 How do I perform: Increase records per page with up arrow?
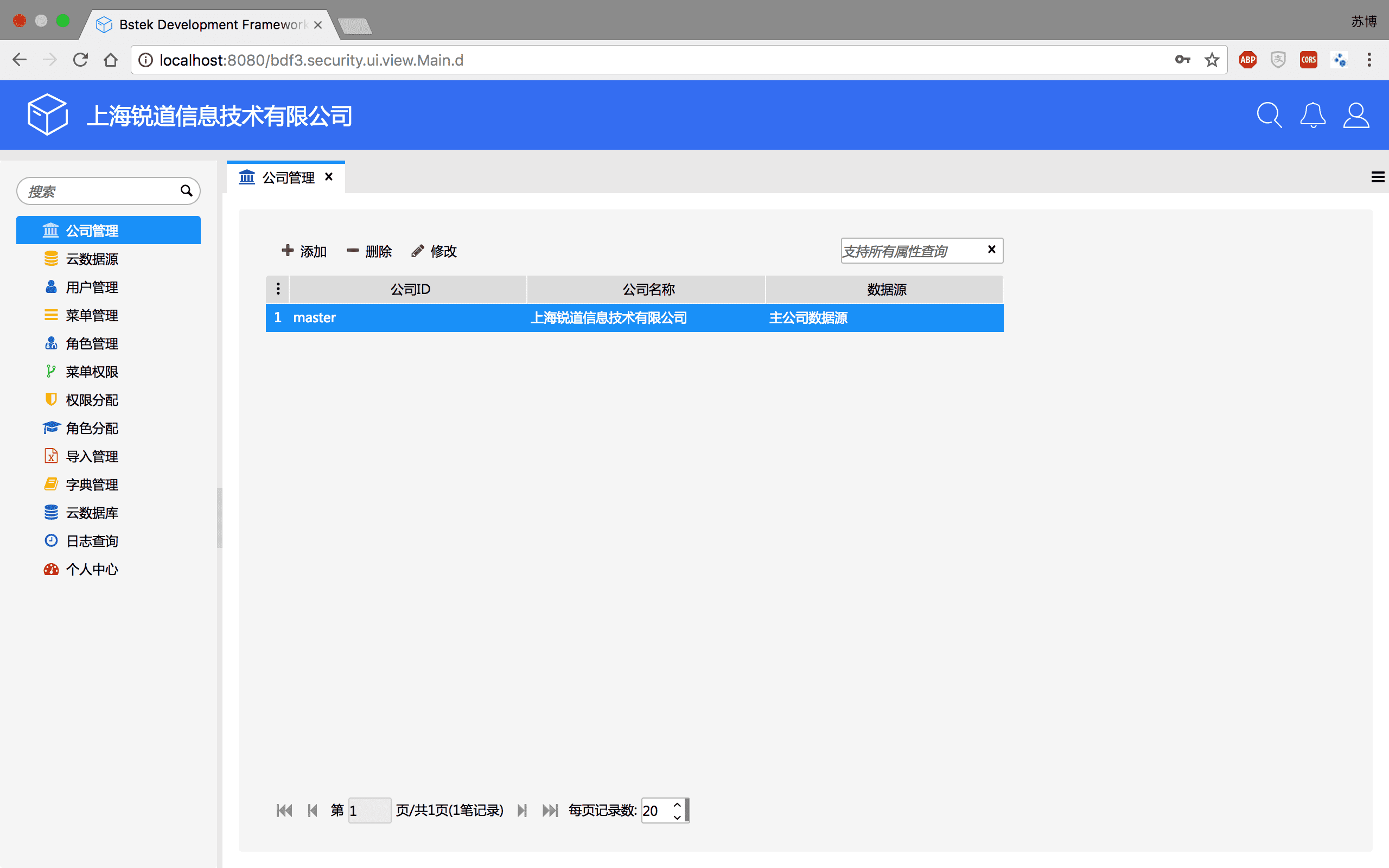(677, 805)
